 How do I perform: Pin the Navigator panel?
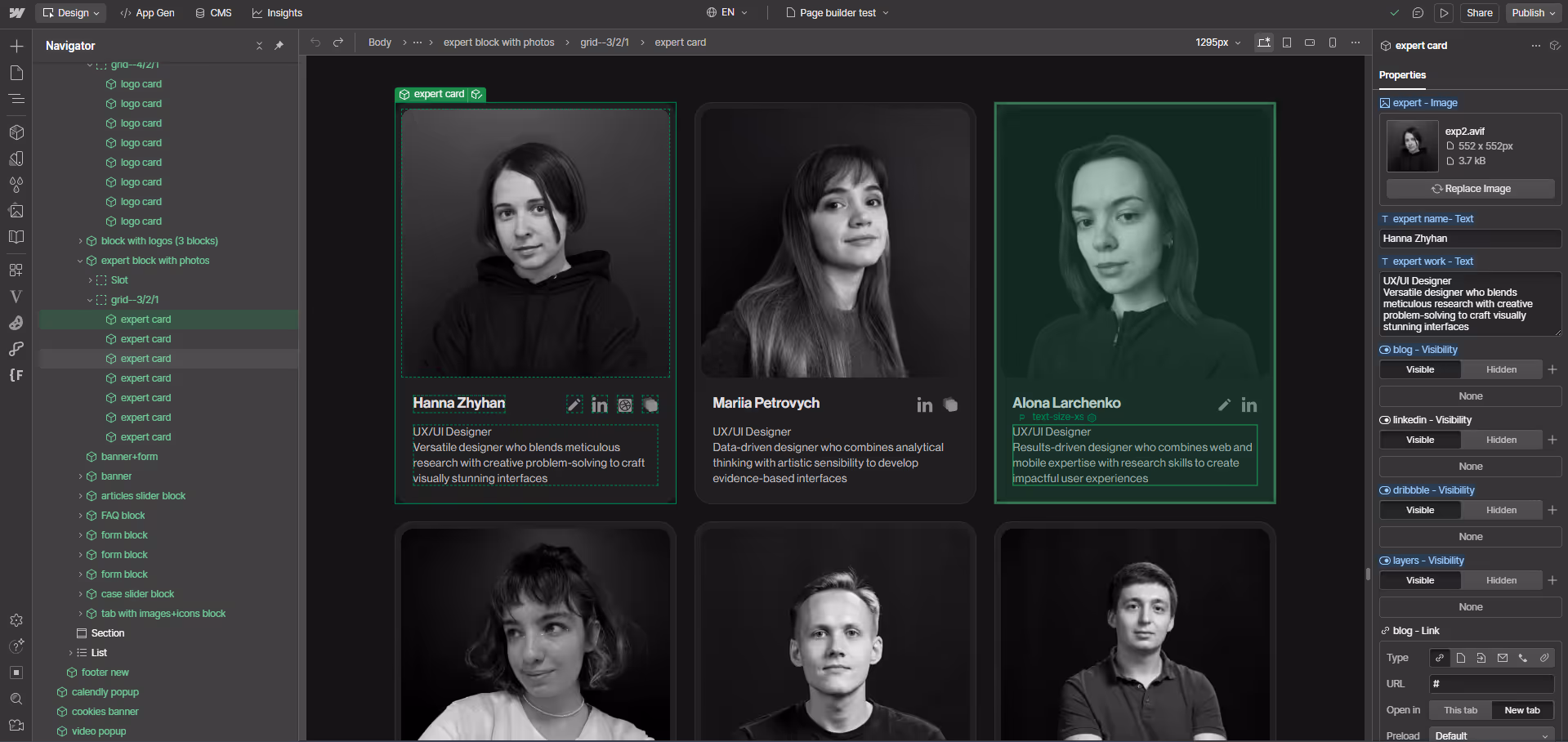(279, 46)
